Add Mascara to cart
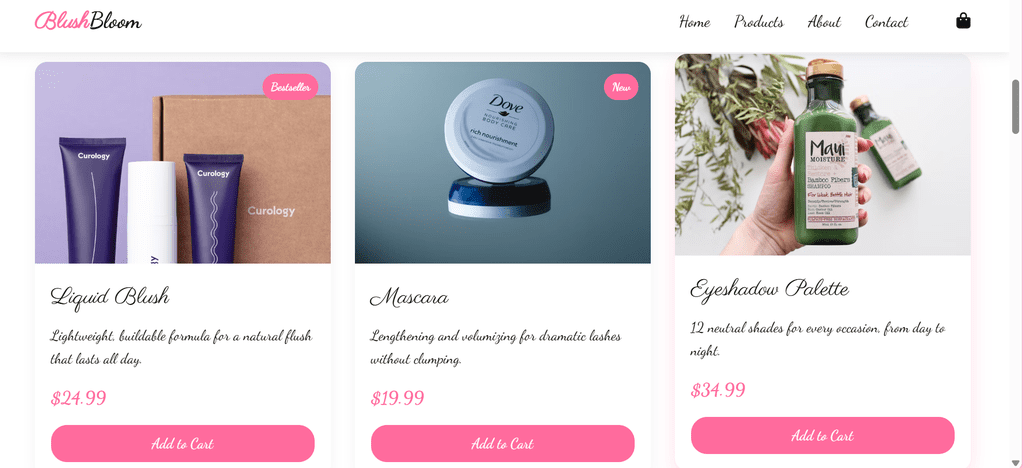Screen dimensions: 1024x468 503,444
